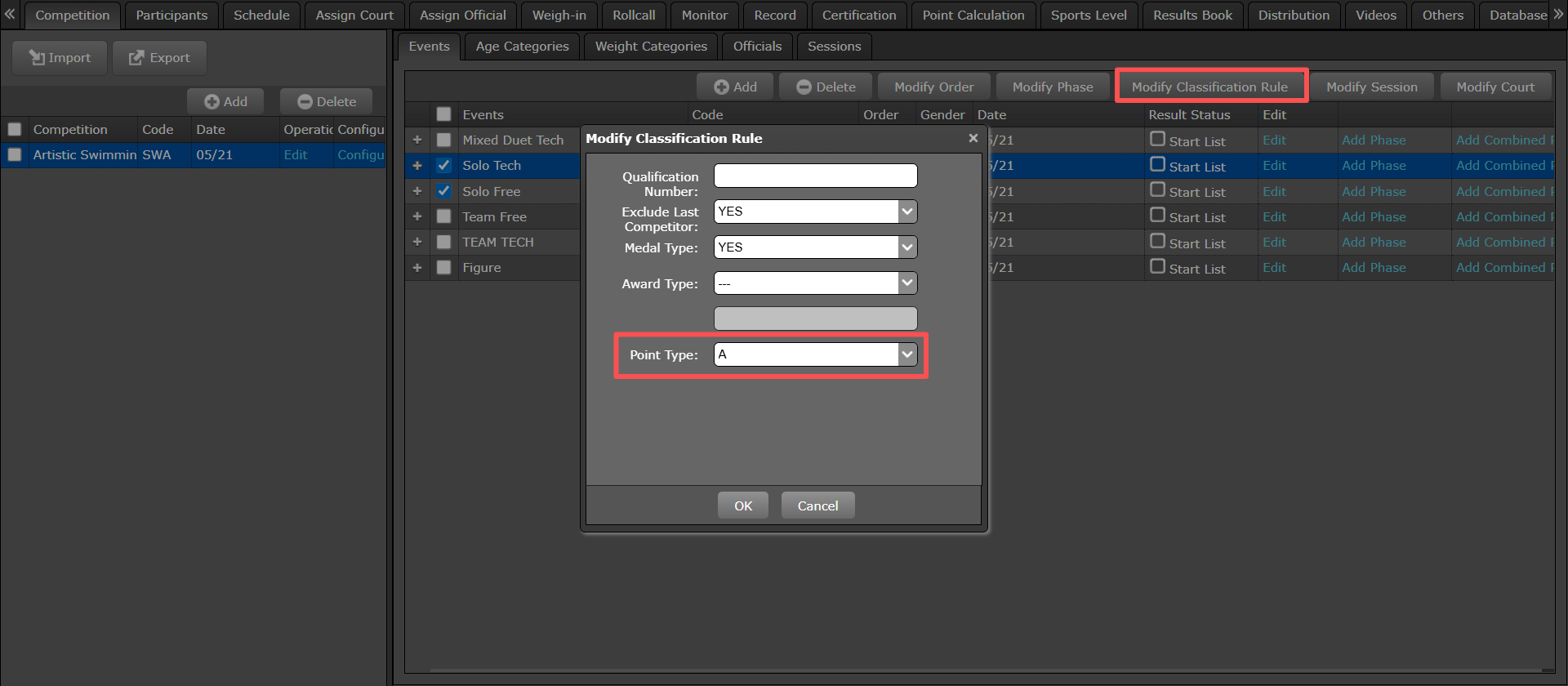Viewport: 1568px width, 686px height.
Task: Toggle the select-all Events header checkbox
Action: pos(443,114)
